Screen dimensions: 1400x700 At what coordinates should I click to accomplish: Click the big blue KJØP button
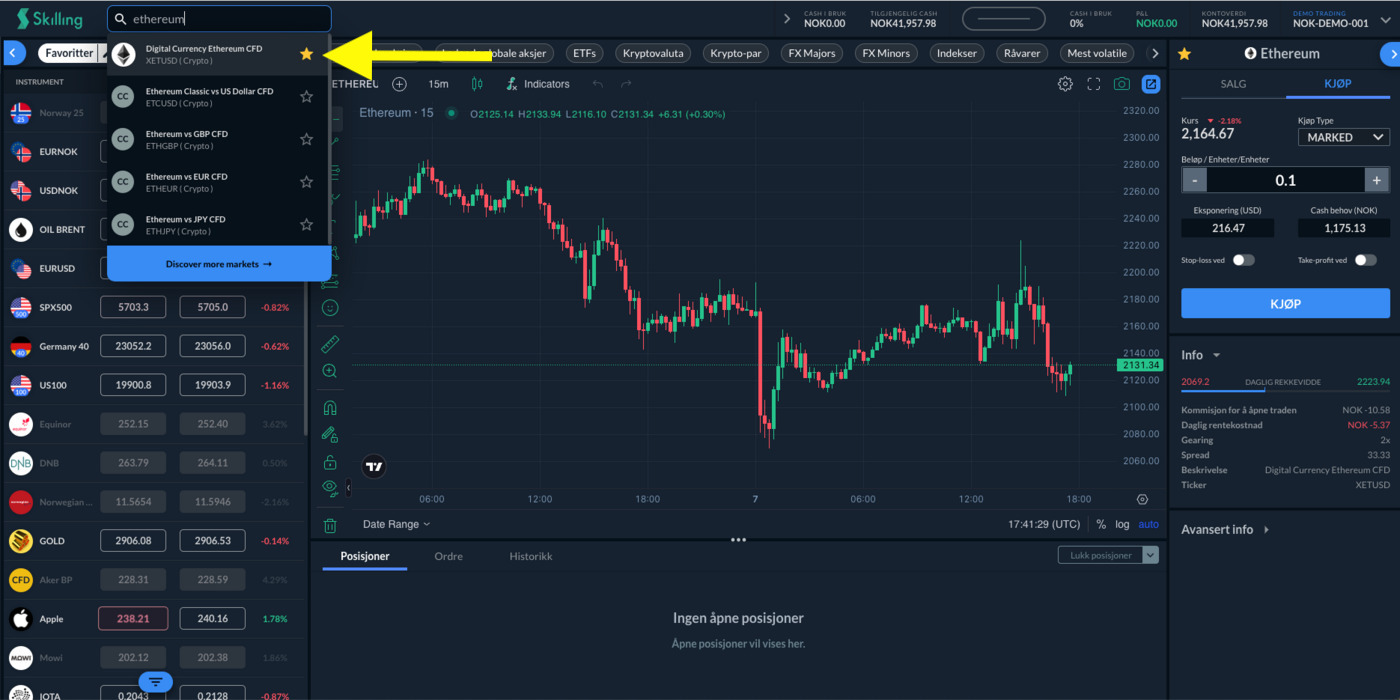point(1285,303)
